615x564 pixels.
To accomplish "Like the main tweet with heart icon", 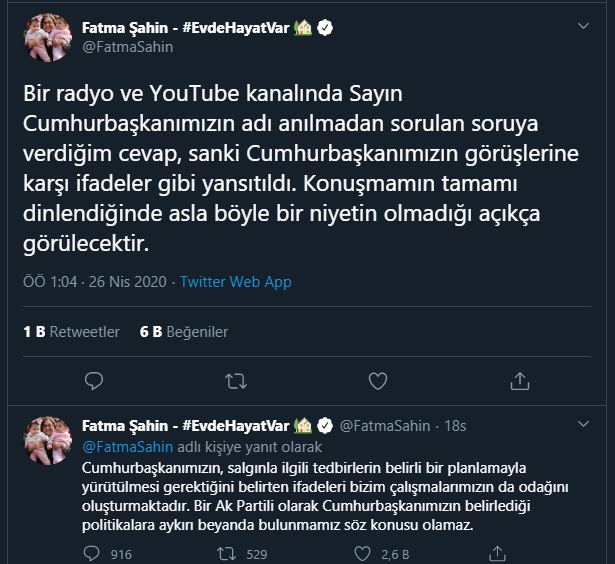I will click(x=378, y=381).
